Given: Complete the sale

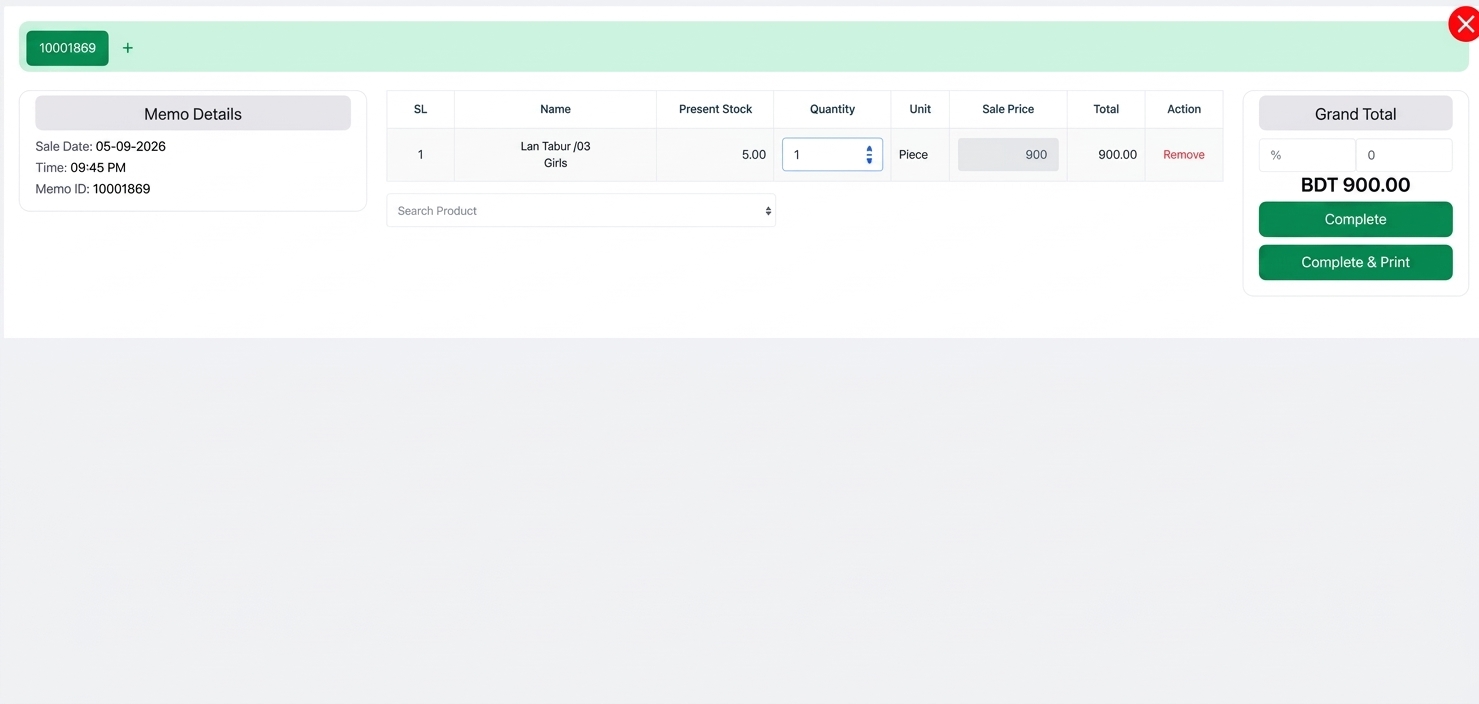Looking at the screenshot, I should pos(1355,219).
